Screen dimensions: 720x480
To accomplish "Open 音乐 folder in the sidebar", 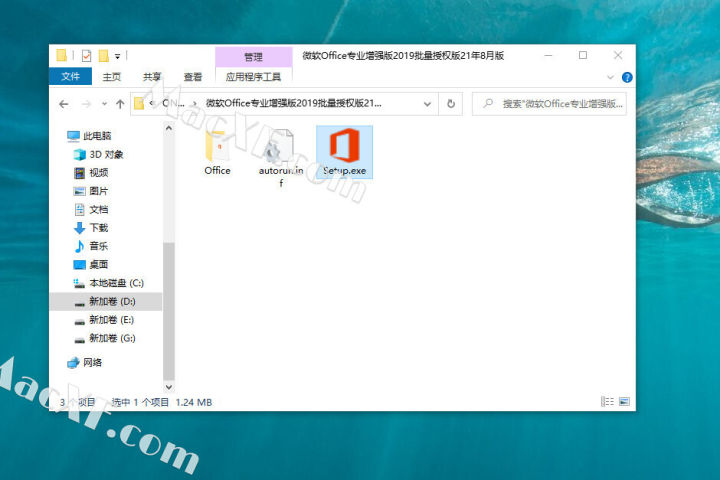I will pyautogui.click(x=91, y=246).
